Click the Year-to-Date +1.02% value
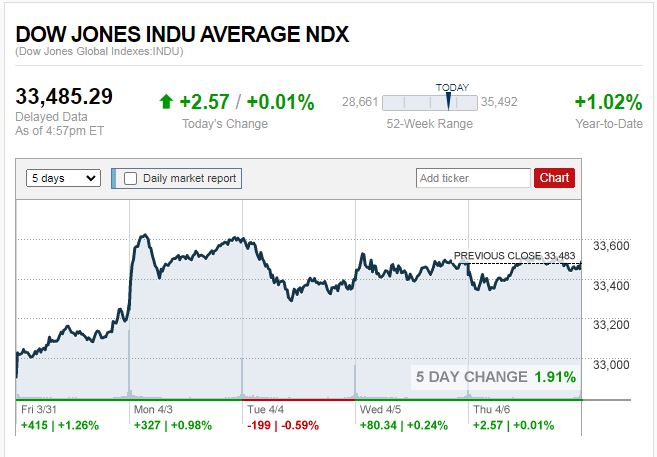The height and width of the screenshot is (457, 657). click(607, 102)
